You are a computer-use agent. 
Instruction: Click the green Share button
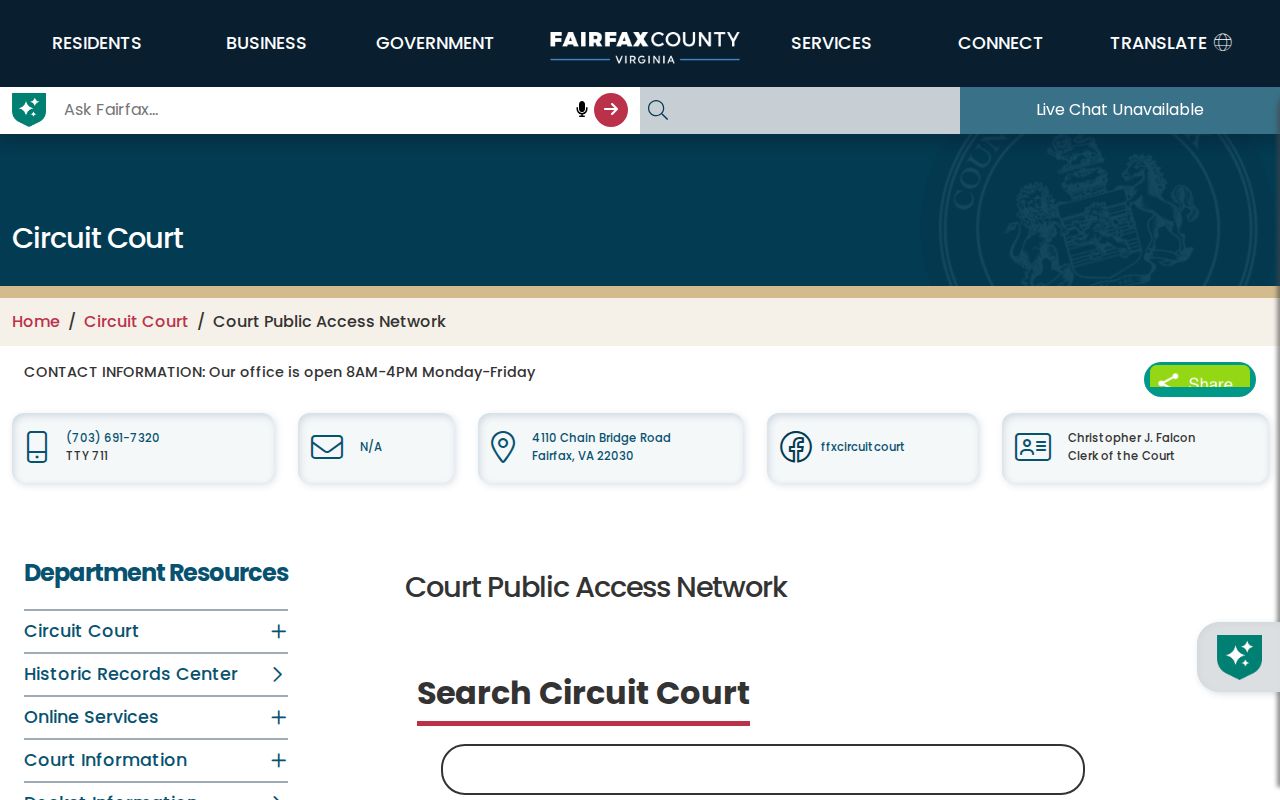(x=1200, y=380)
